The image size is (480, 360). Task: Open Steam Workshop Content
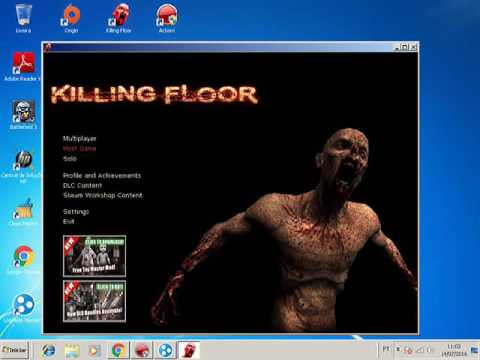103,195
